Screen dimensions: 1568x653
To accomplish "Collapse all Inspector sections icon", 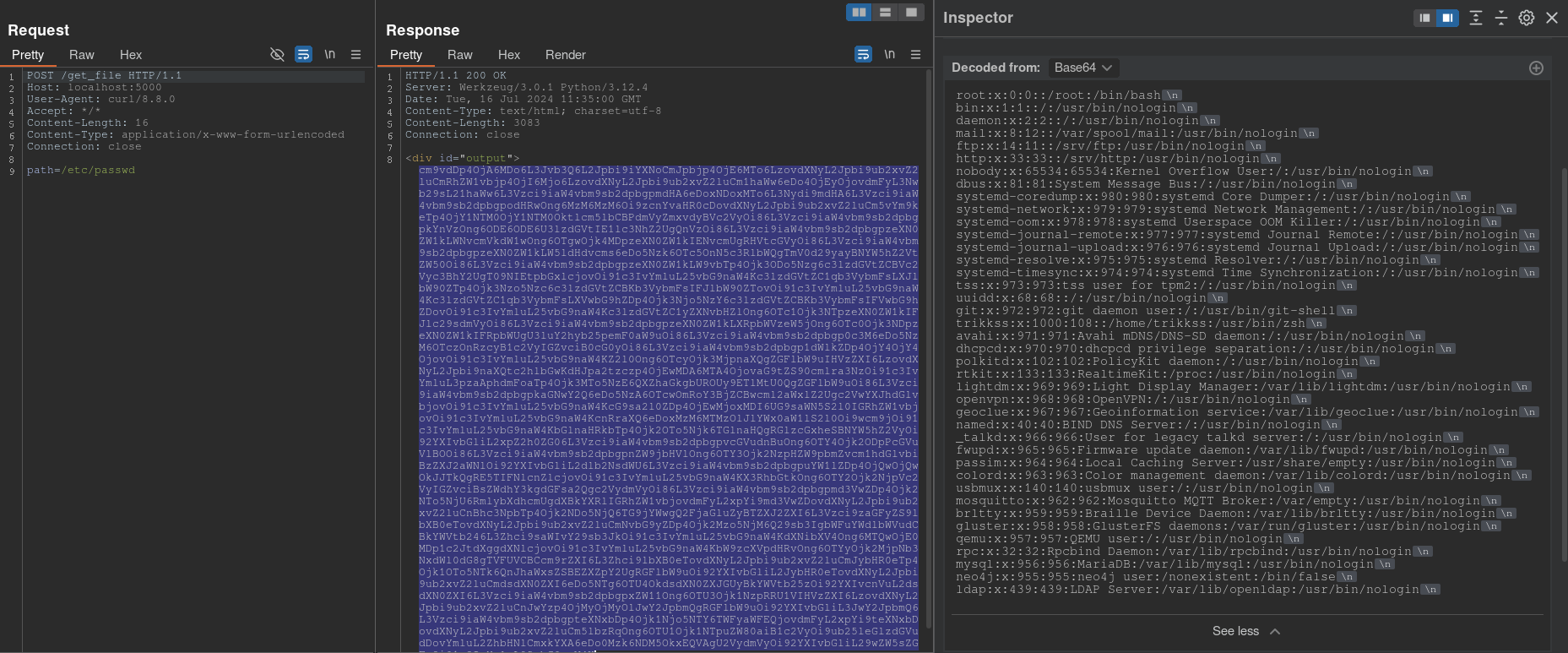I will (x=1501, y=18).
